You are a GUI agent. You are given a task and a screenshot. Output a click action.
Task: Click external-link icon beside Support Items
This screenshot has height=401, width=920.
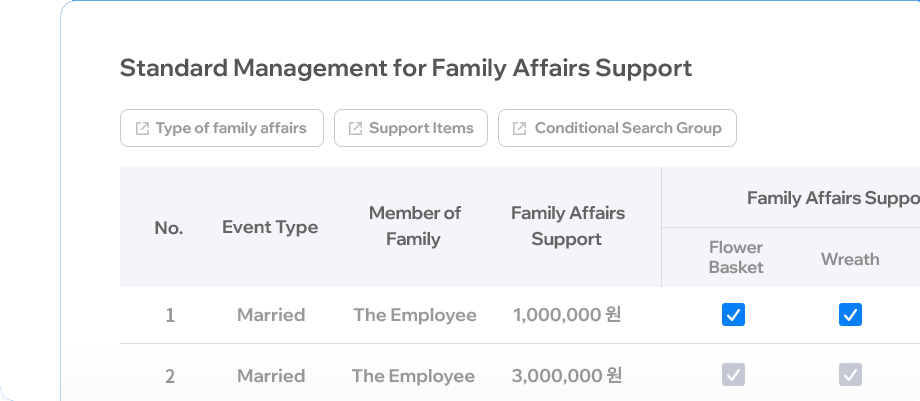(x=356, y=129)
